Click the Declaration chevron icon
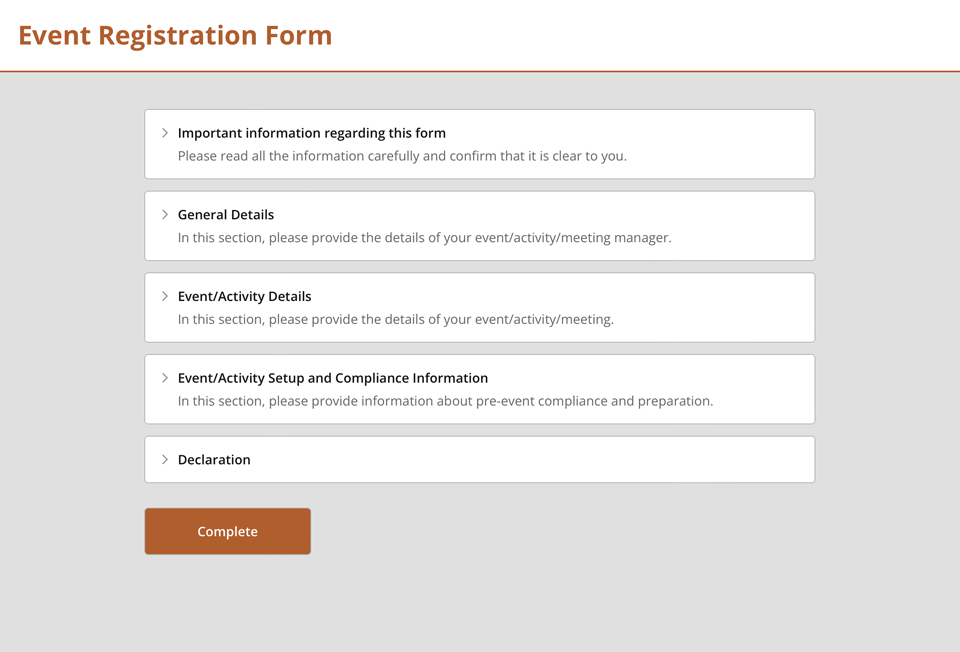The image size is (960, 652). 165,460
